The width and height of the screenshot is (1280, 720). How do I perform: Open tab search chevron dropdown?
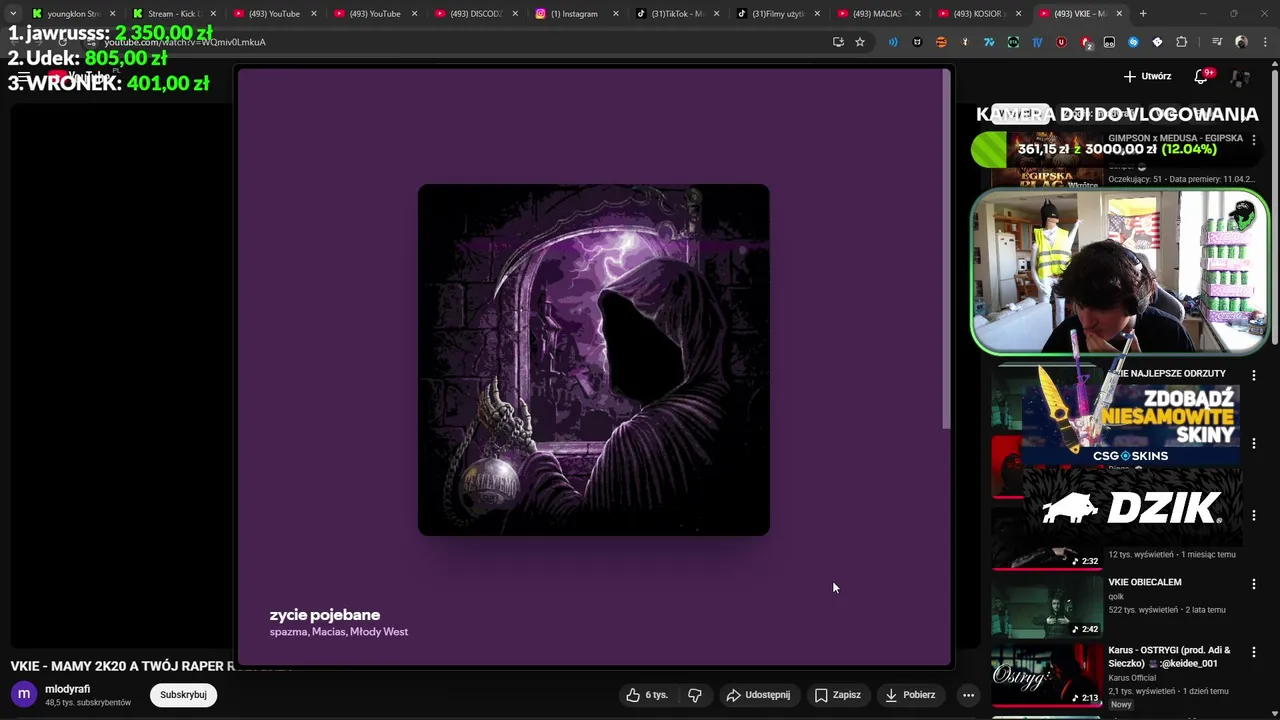click(12, 13)
